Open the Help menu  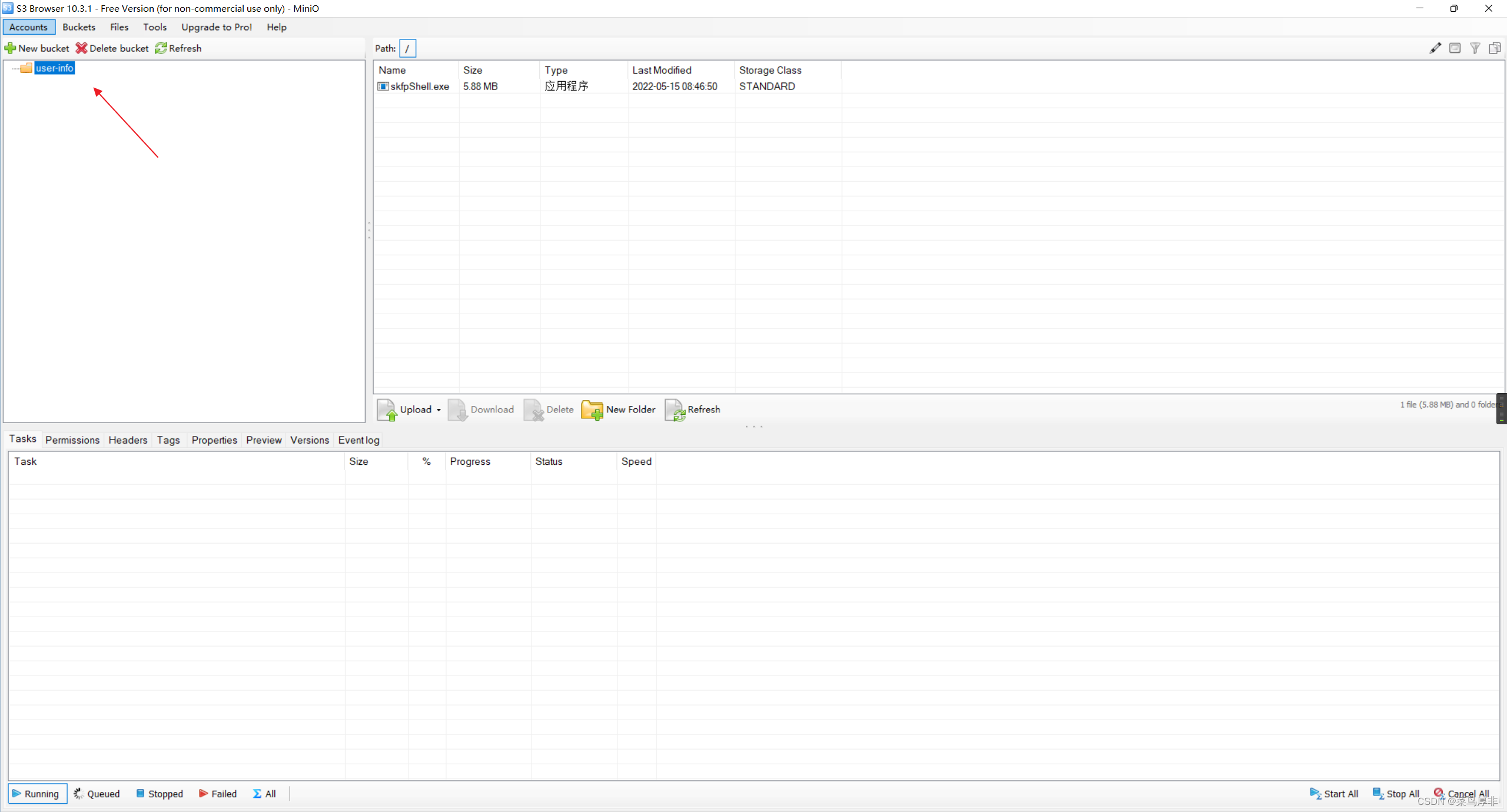(277, 27)
